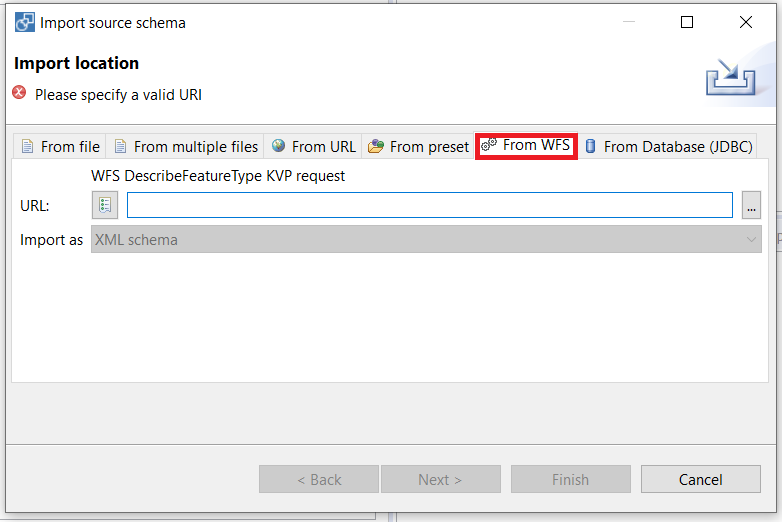Click the 'Import as' label
The height and width of the screenshot is (522, 782).
51,240
